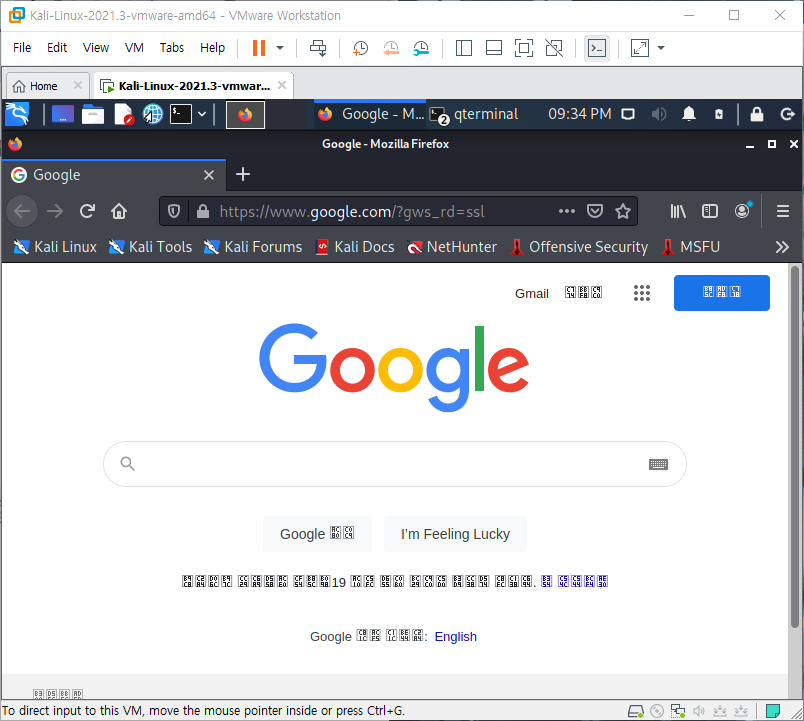Open tracking protection shield icon
The image size is (804, 721).
coord(174,211)
